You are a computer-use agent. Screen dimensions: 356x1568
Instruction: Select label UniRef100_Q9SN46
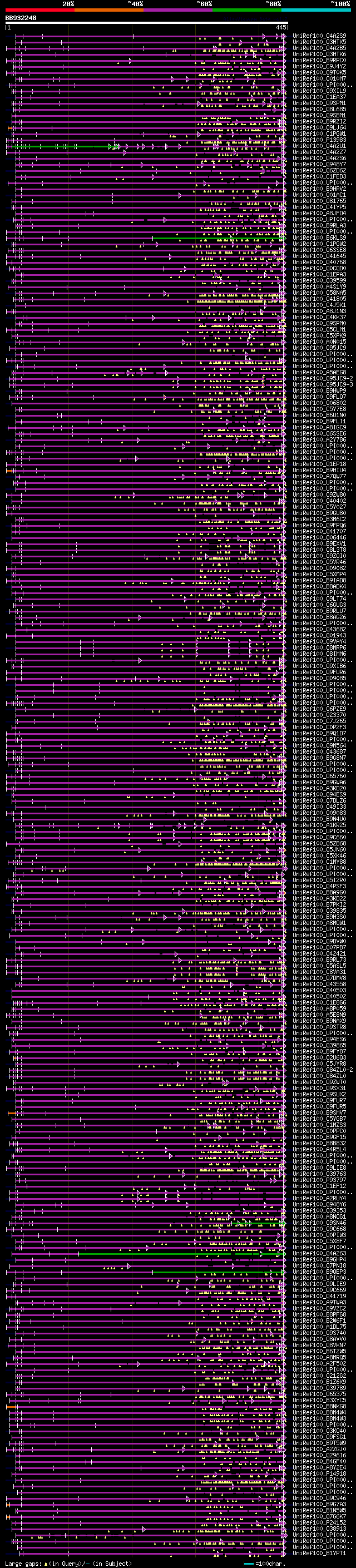coord(319,1222)
